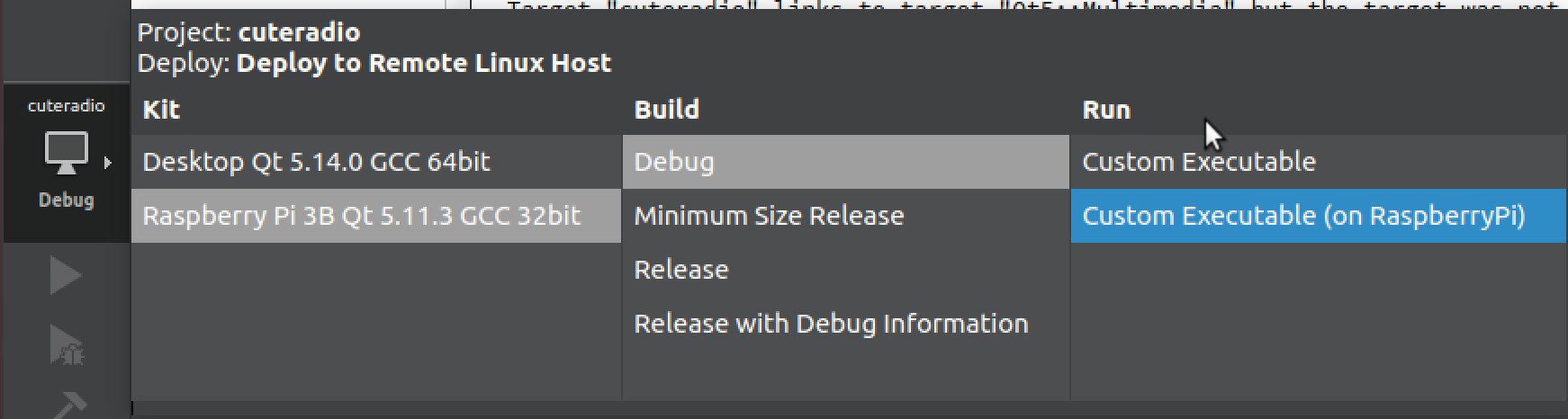Select the Desktop Qt 5.14.0 GCC 64bit kit
Screen dimensions: 1568x419
tap(316, 162)
